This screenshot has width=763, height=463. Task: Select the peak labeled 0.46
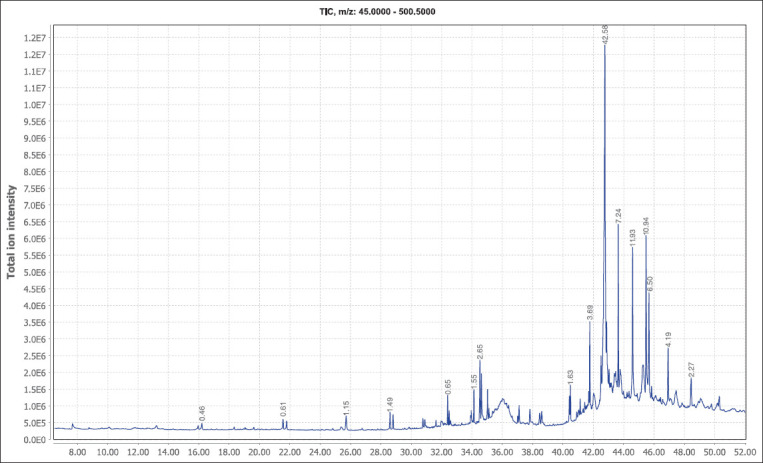pos(202,413)
